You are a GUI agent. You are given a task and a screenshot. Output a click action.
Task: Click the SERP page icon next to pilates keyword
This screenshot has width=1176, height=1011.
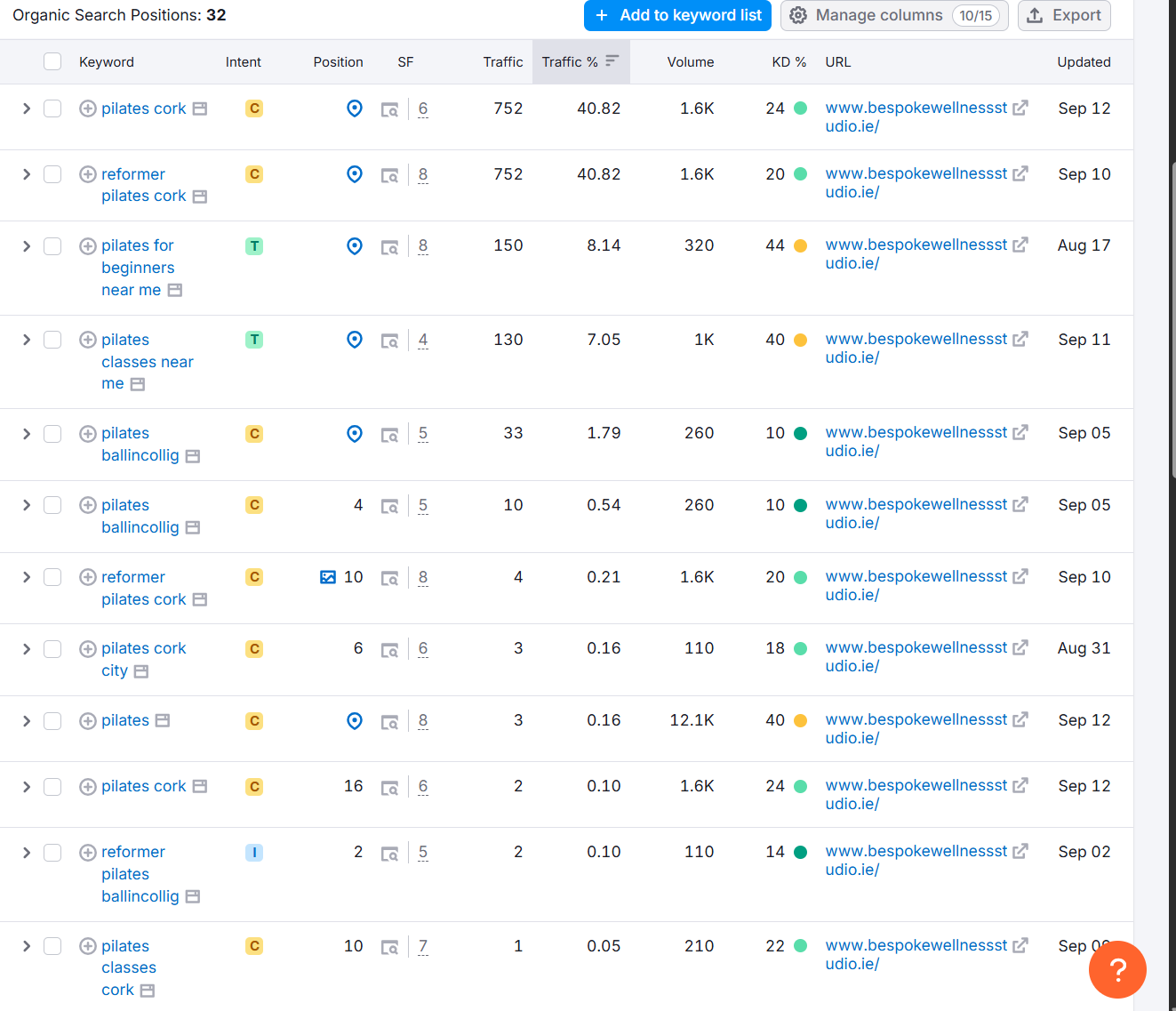tap(163, 721)
